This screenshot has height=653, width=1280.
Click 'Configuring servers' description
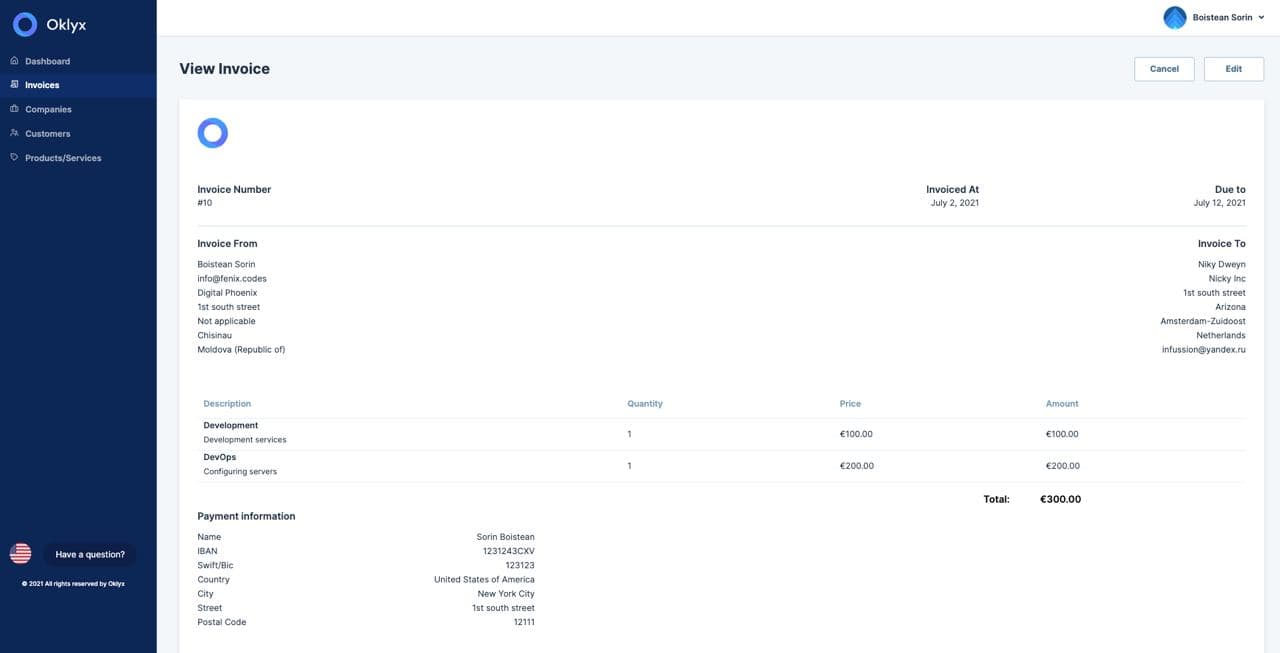(x=240, y=472)
